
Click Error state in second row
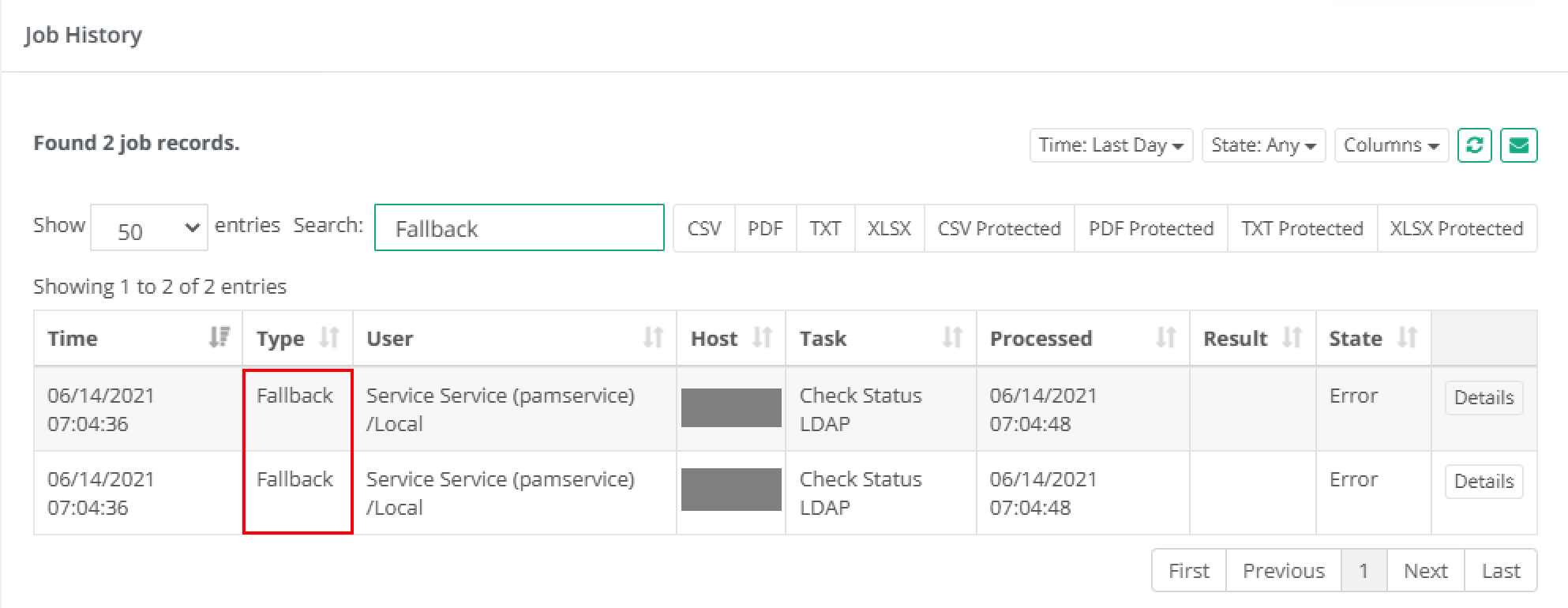click(1353, 479)
